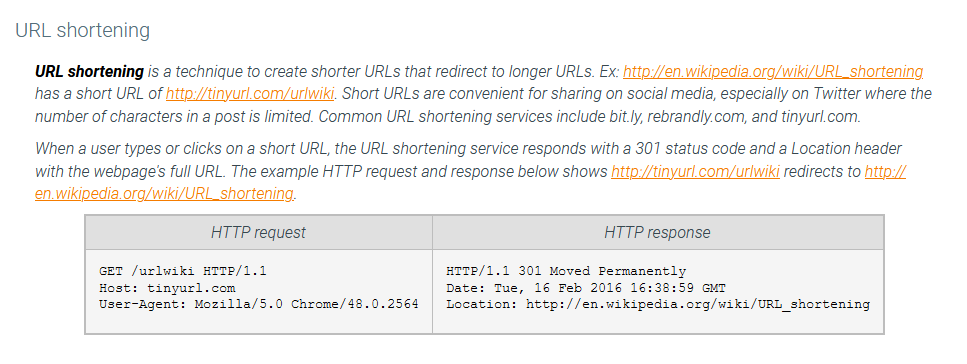Open the tinyurl.com/urlwiki link before "redirects to"
The width and height of the screenshot is (967, 364).
point(695,172)
